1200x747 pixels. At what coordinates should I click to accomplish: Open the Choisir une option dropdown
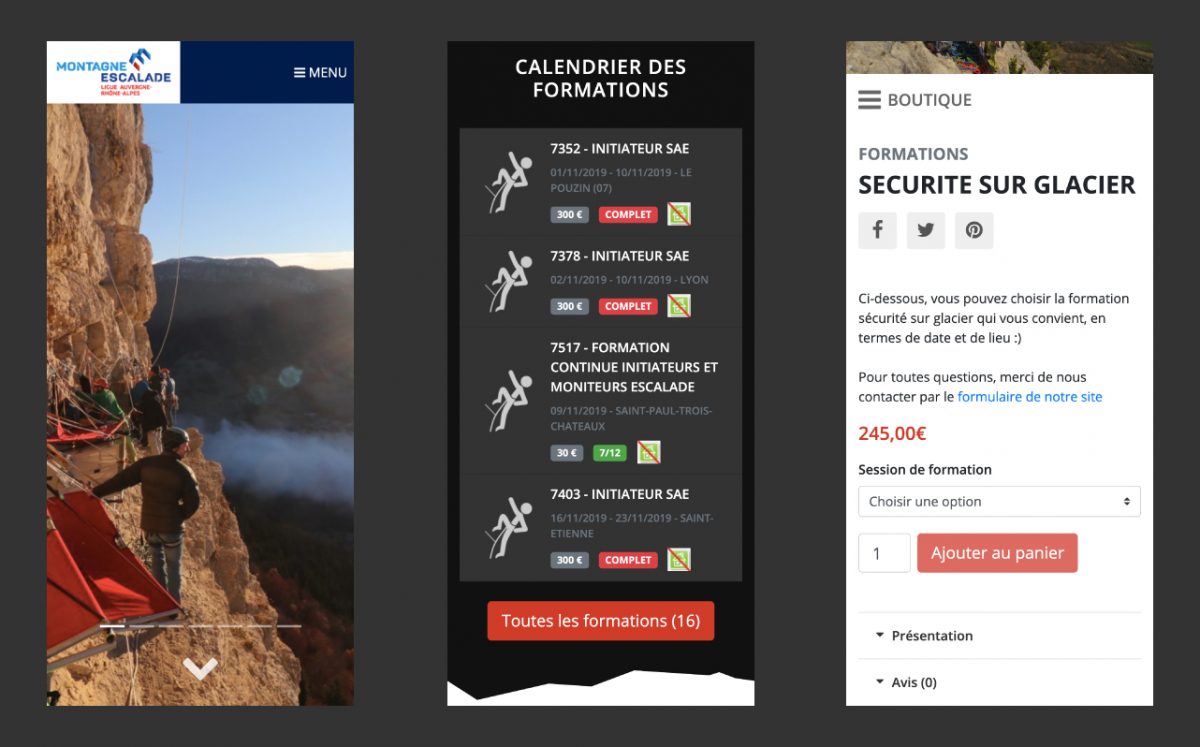tap(999, 502)
